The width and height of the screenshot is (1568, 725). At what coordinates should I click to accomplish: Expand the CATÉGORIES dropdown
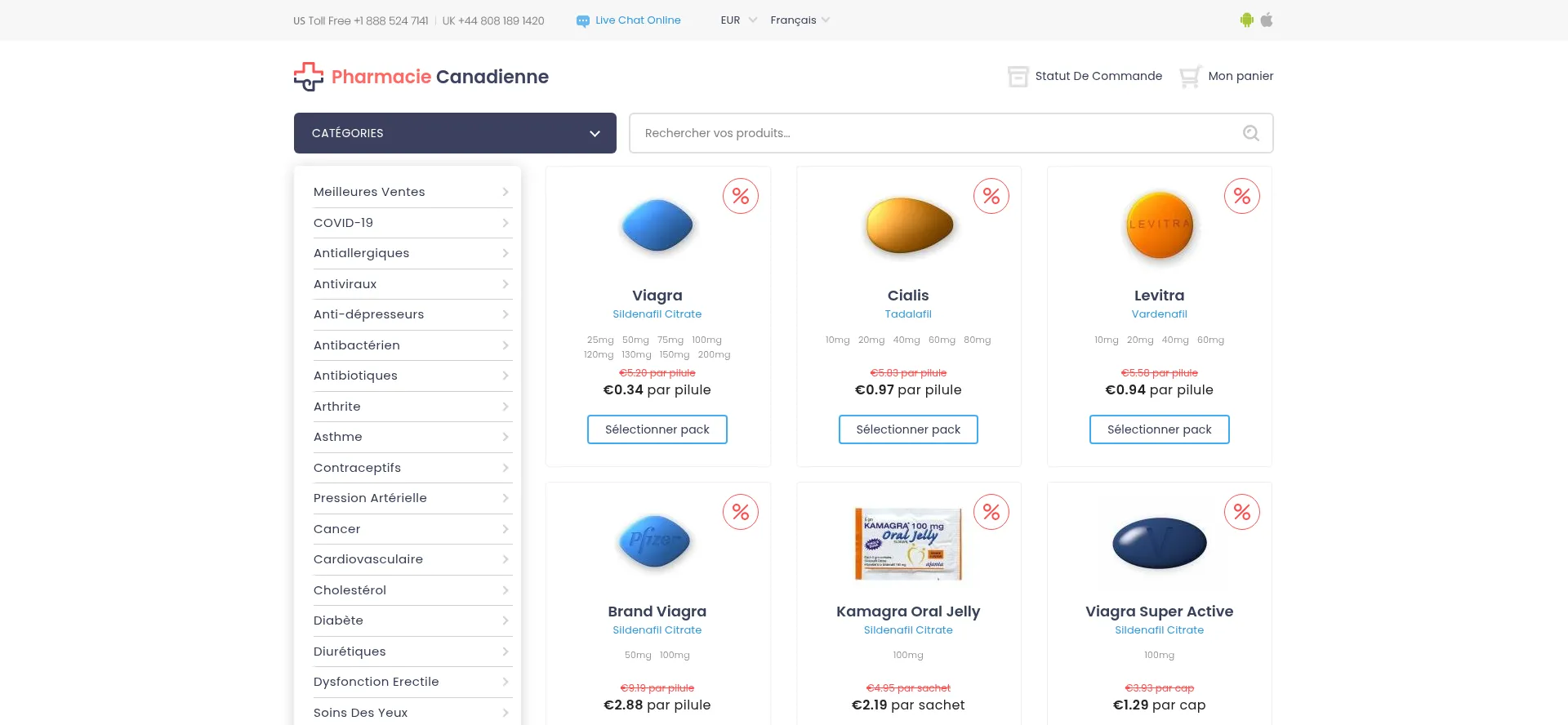click(x=455, y=133)
